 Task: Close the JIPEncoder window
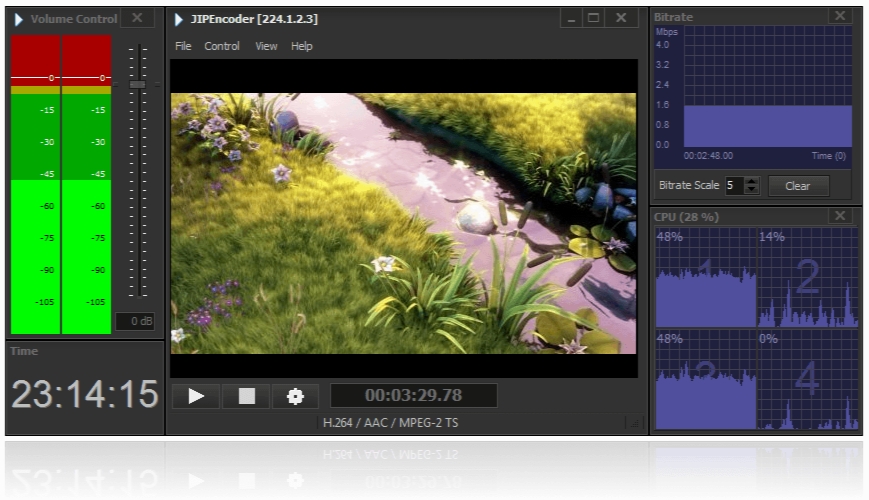pos(621,18)
